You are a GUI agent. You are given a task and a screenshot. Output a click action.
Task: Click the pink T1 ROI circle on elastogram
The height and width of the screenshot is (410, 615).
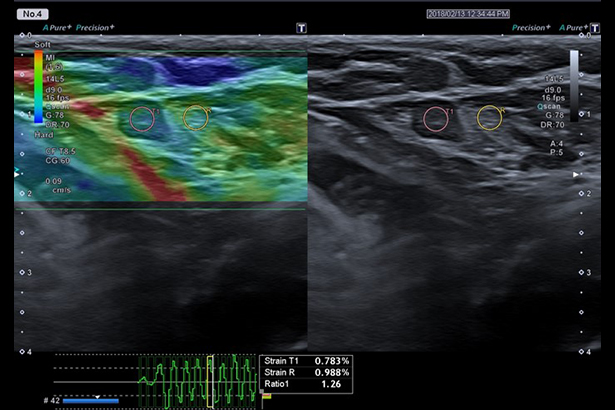(x=143, y=118)
